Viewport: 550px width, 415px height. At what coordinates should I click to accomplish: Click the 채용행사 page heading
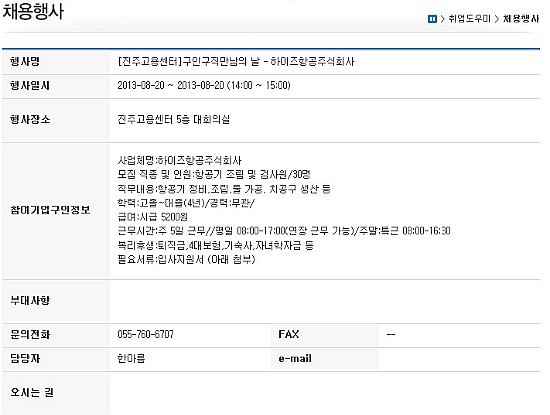pos(33,11)
